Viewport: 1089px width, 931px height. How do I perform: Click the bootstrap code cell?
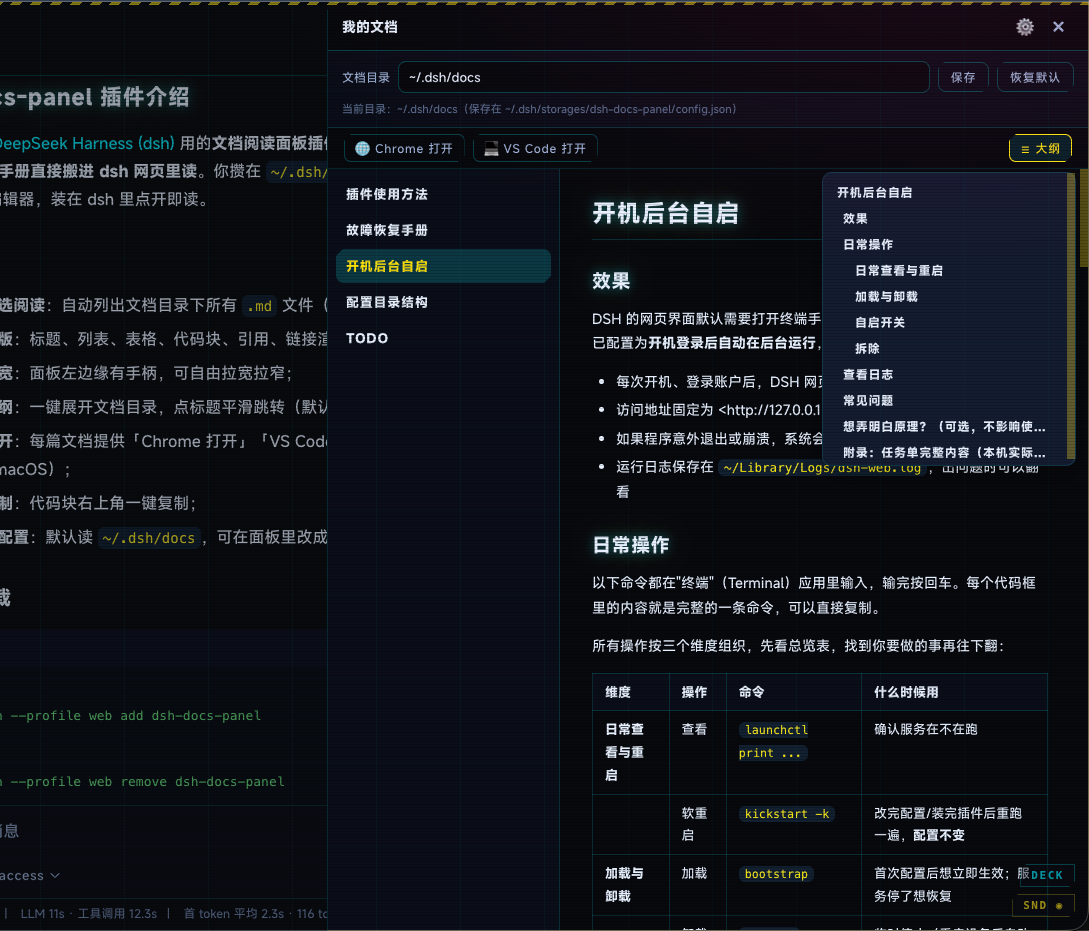tap(776, 874)
